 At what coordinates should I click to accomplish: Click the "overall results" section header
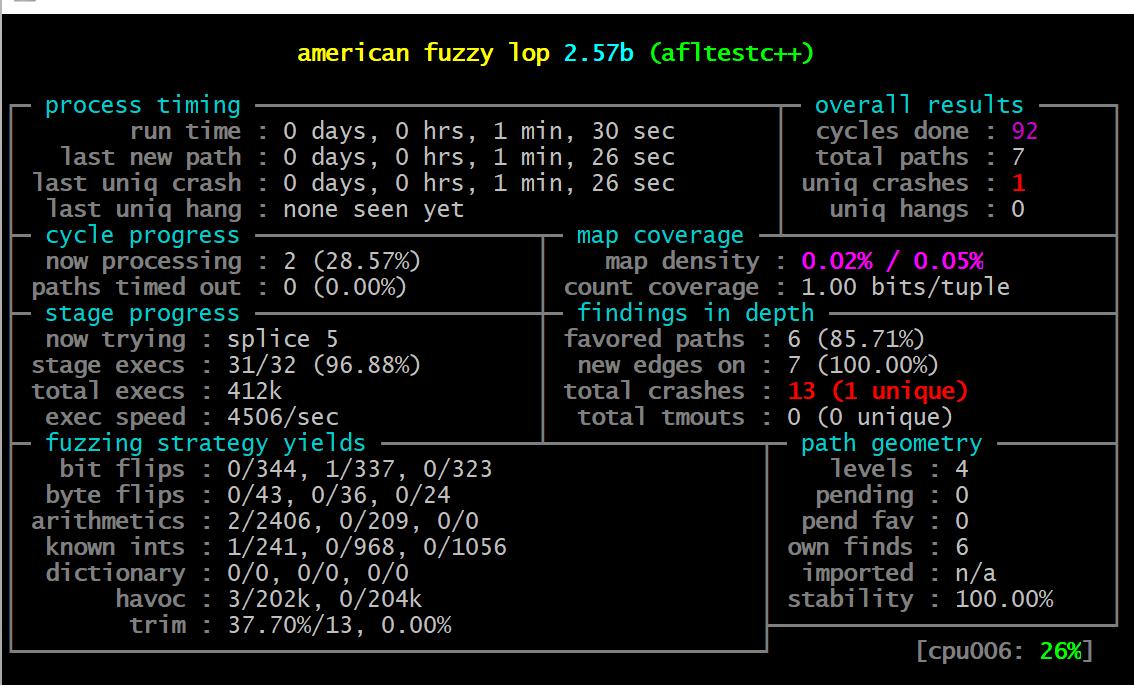(919, 106)
